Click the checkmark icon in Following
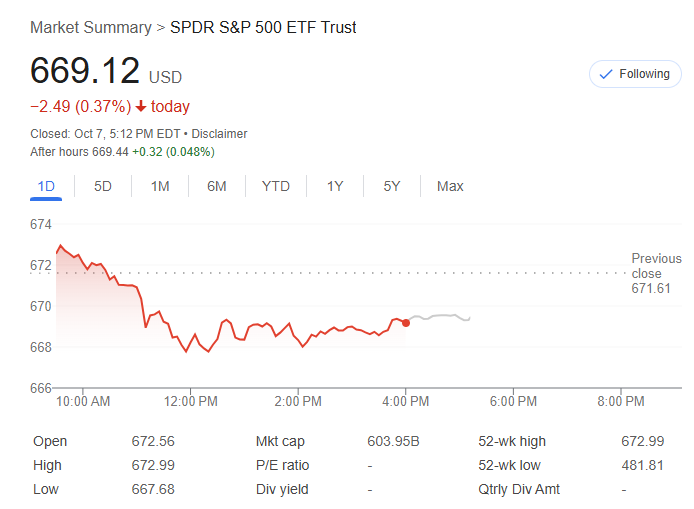694x509 pixels. [x=605, y=74]
